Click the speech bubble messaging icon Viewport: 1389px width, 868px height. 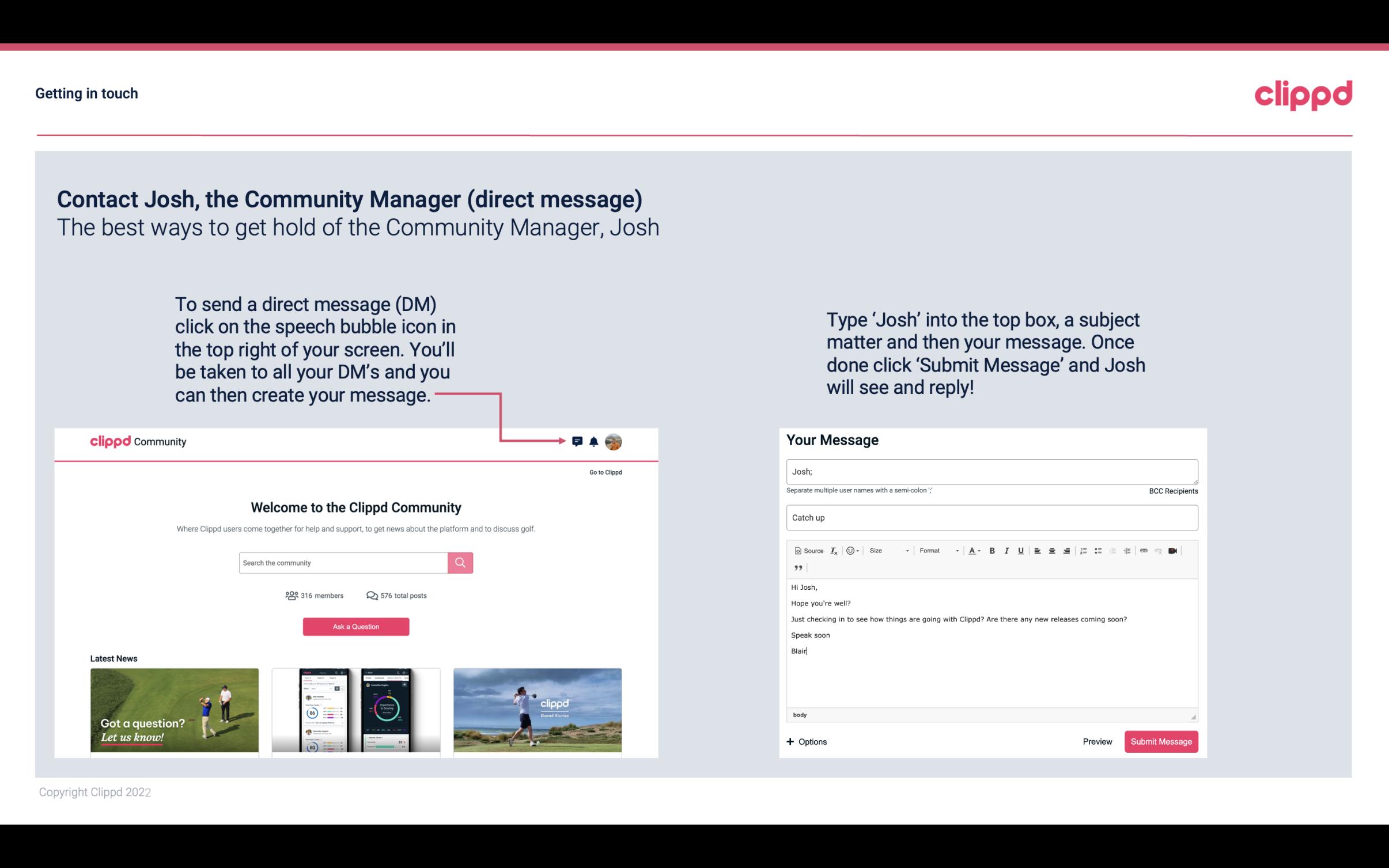[x=578, y=441]
